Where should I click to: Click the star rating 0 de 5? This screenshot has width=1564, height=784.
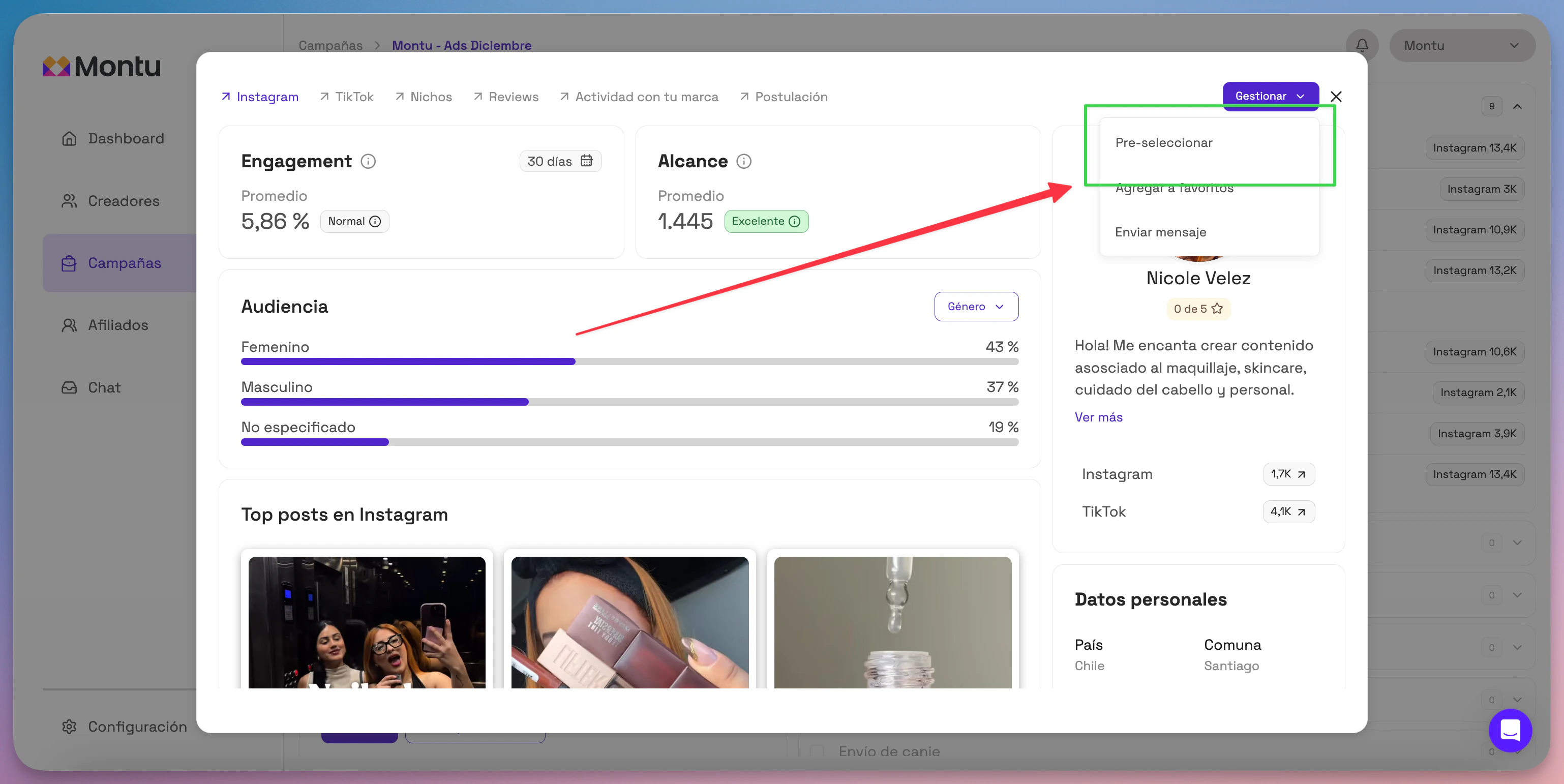1198,309
